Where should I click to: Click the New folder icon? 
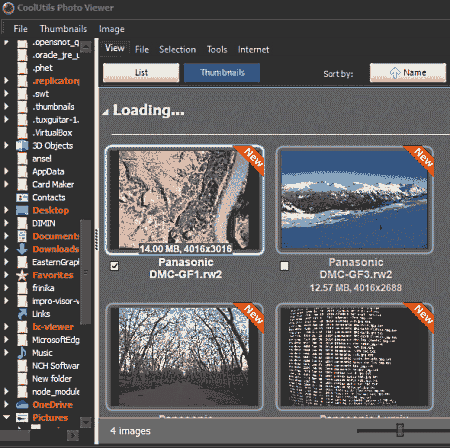pos(22,379)
